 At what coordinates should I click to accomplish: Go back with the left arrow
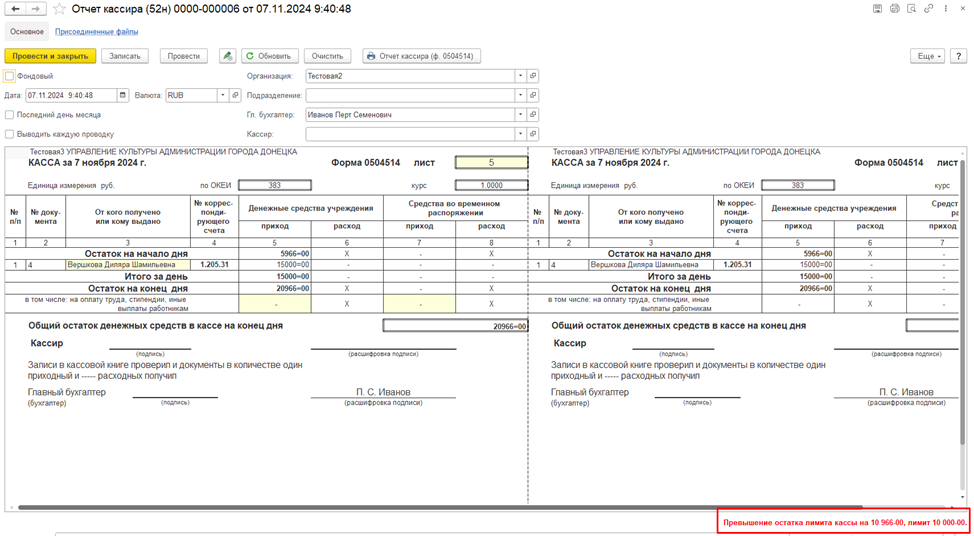click(x=15, y=9)
